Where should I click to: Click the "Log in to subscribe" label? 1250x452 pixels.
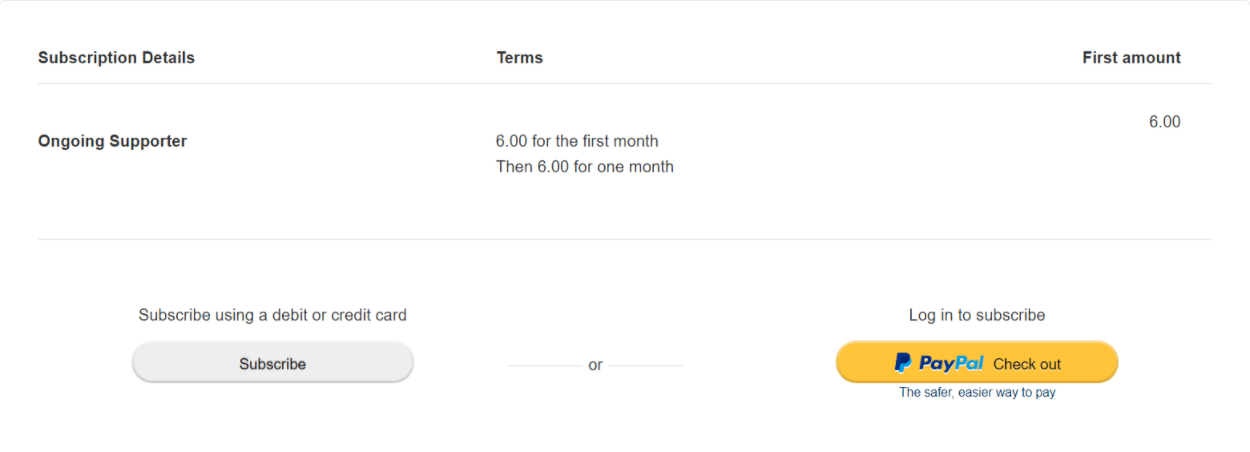tap(976, 315)
